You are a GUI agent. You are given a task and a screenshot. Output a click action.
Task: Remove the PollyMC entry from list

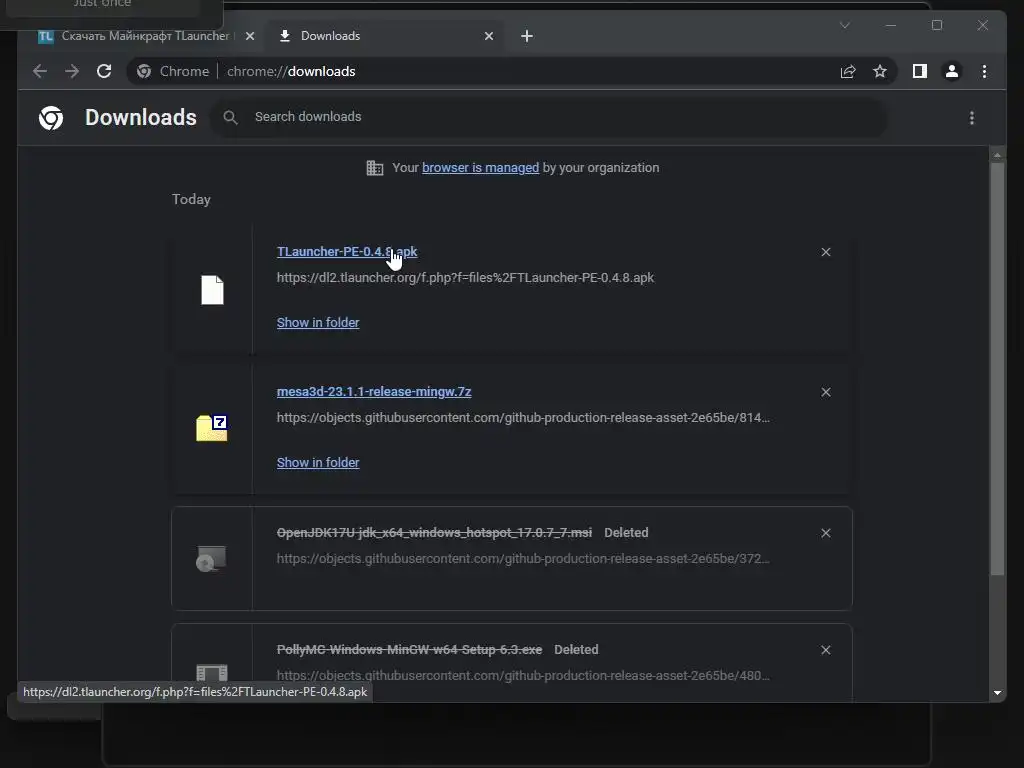click(825, 650)
